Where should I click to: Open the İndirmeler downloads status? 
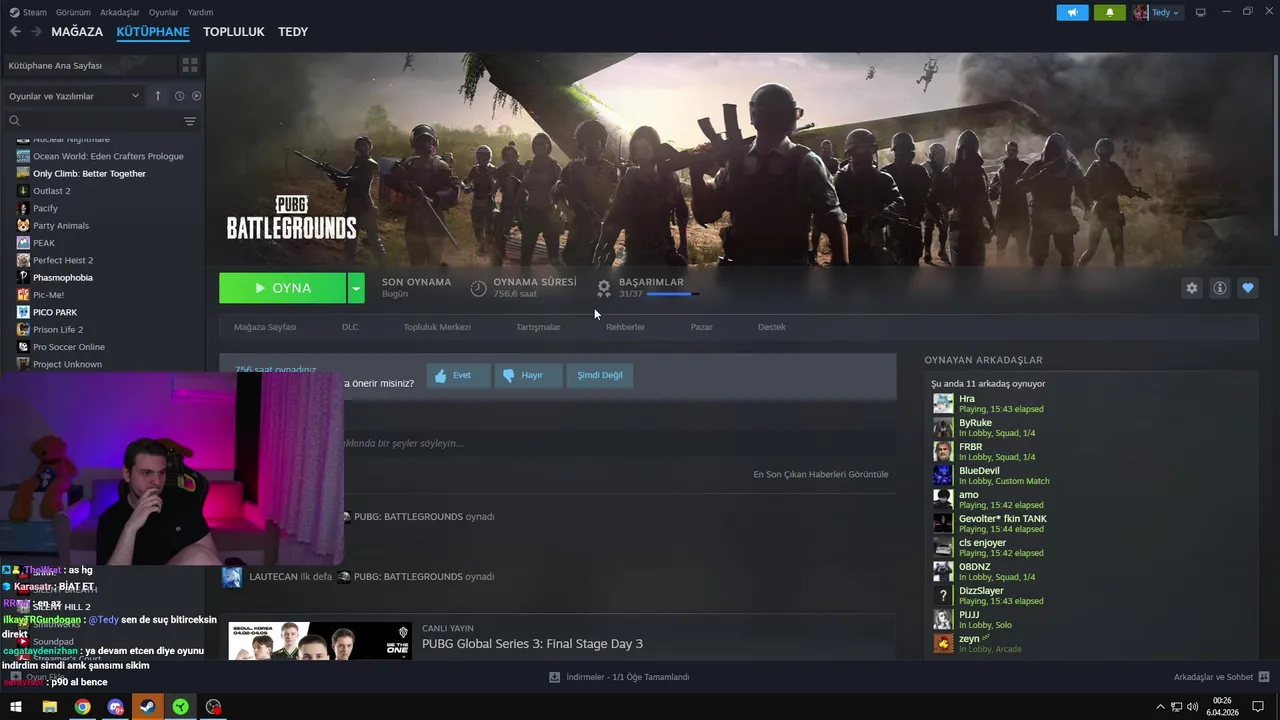[620, 677]
